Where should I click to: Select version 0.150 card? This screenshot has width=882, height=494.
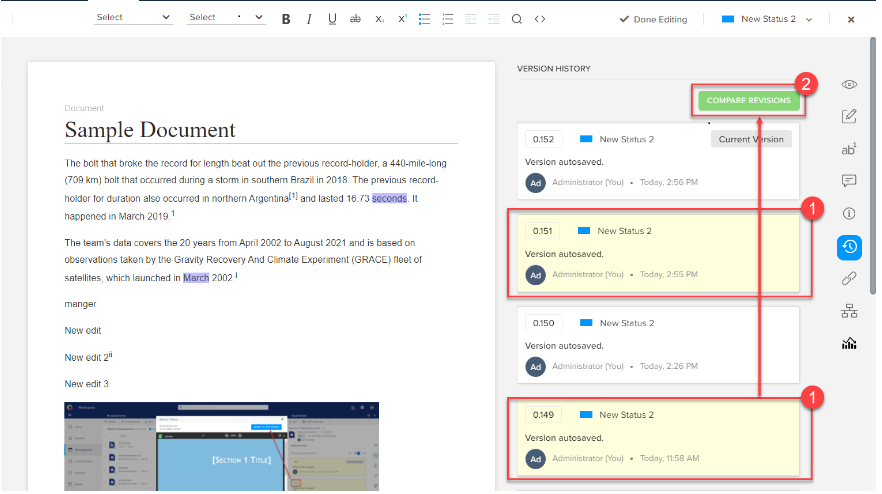[x=658, y=345]
